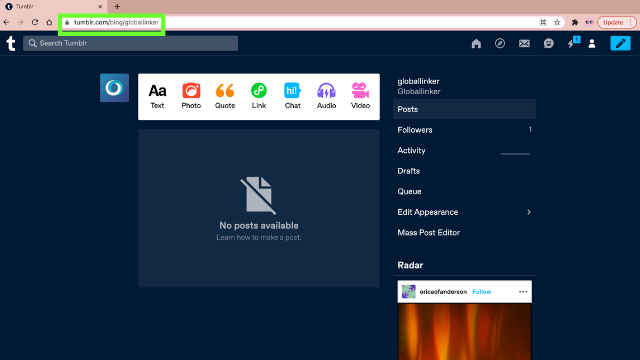The image size is (640, 360).
Task: Follow ericeofanderson in Radar
Action: 482,291
